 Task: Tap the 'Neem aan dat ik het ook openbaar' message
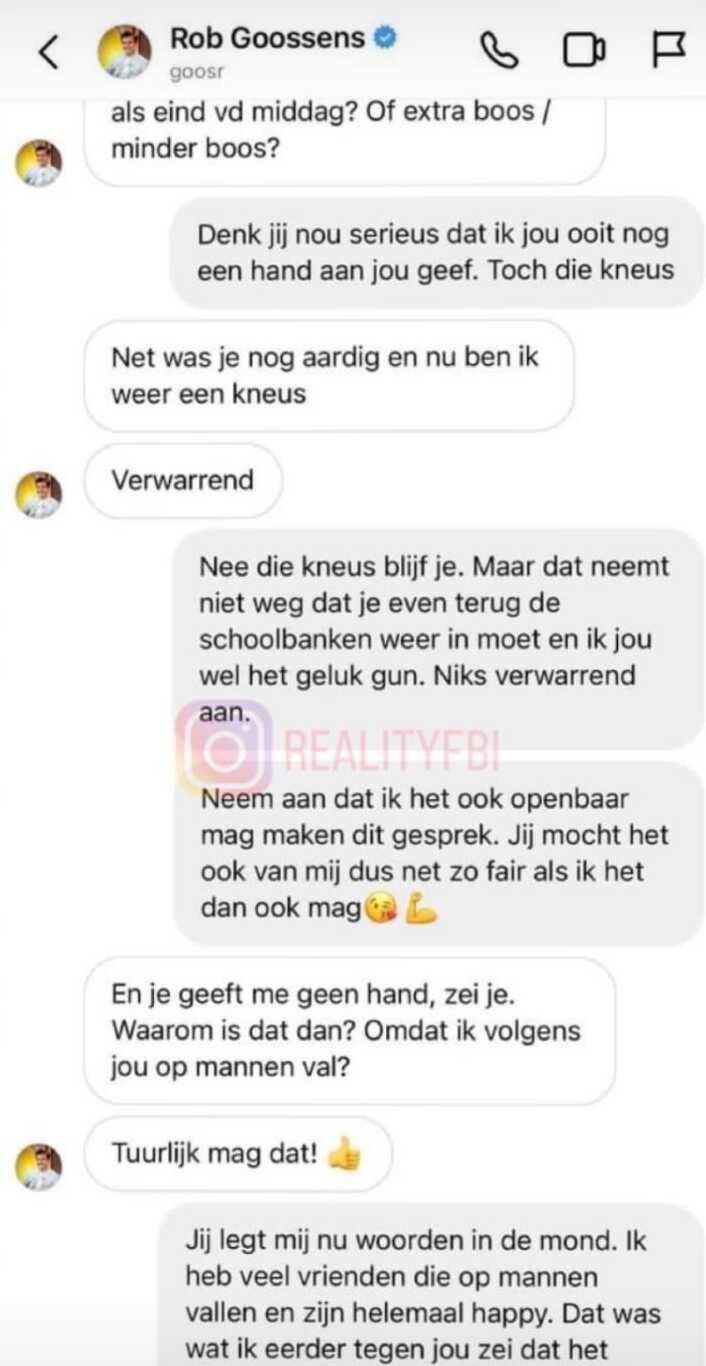(438, 854)
